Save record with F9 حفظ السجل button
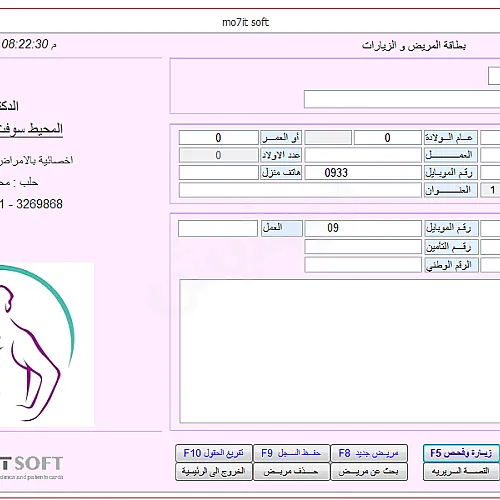 click(x=291, y=453)
